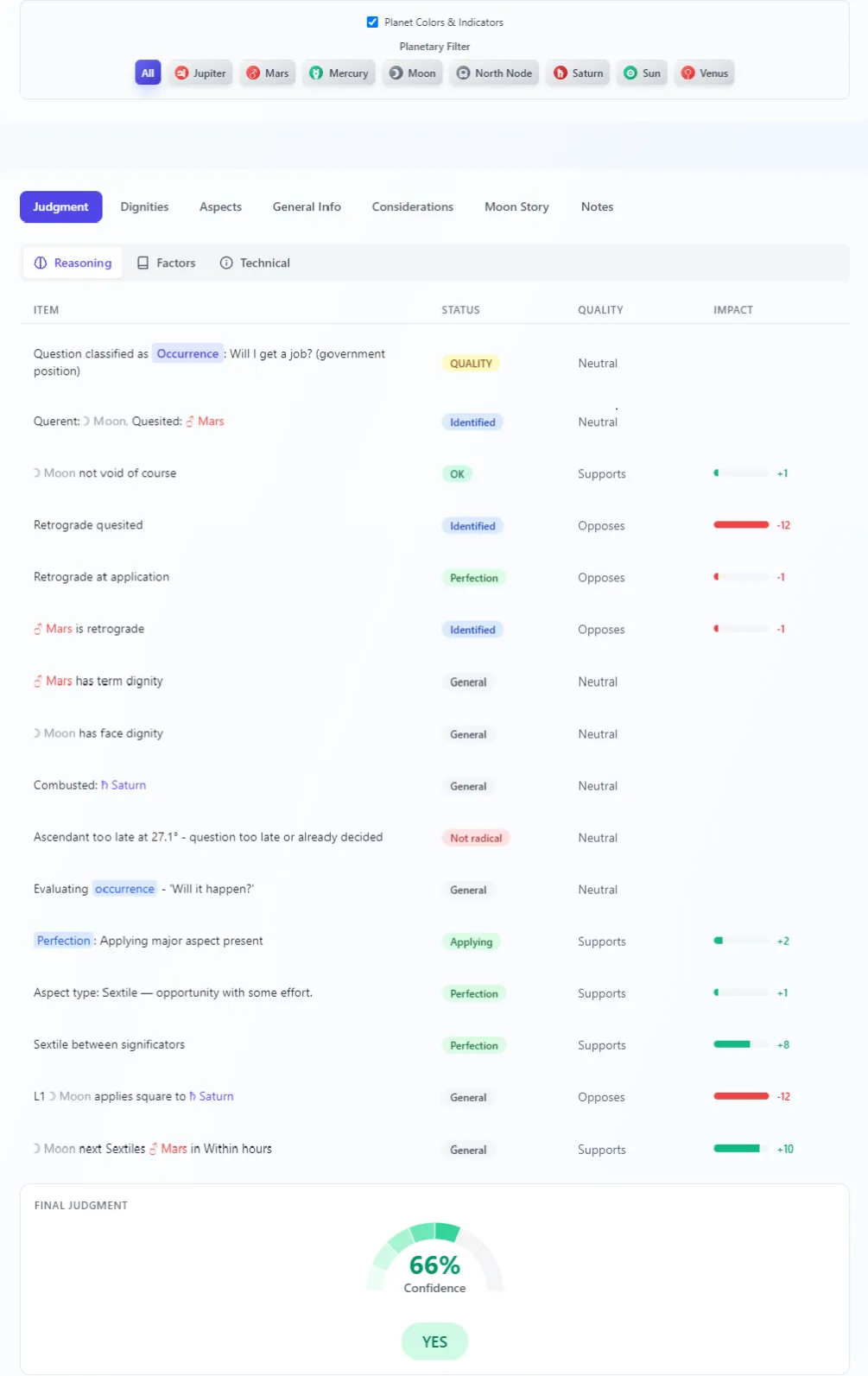This screenshot has height=1376, width=868.
Task: Open the Moon Story tab
Action: click(x=516, y=207)
